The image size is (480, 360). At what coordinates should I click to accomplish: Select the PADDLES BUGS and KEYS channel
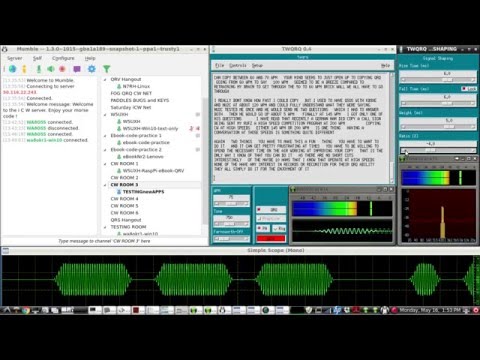click(140, 100)
